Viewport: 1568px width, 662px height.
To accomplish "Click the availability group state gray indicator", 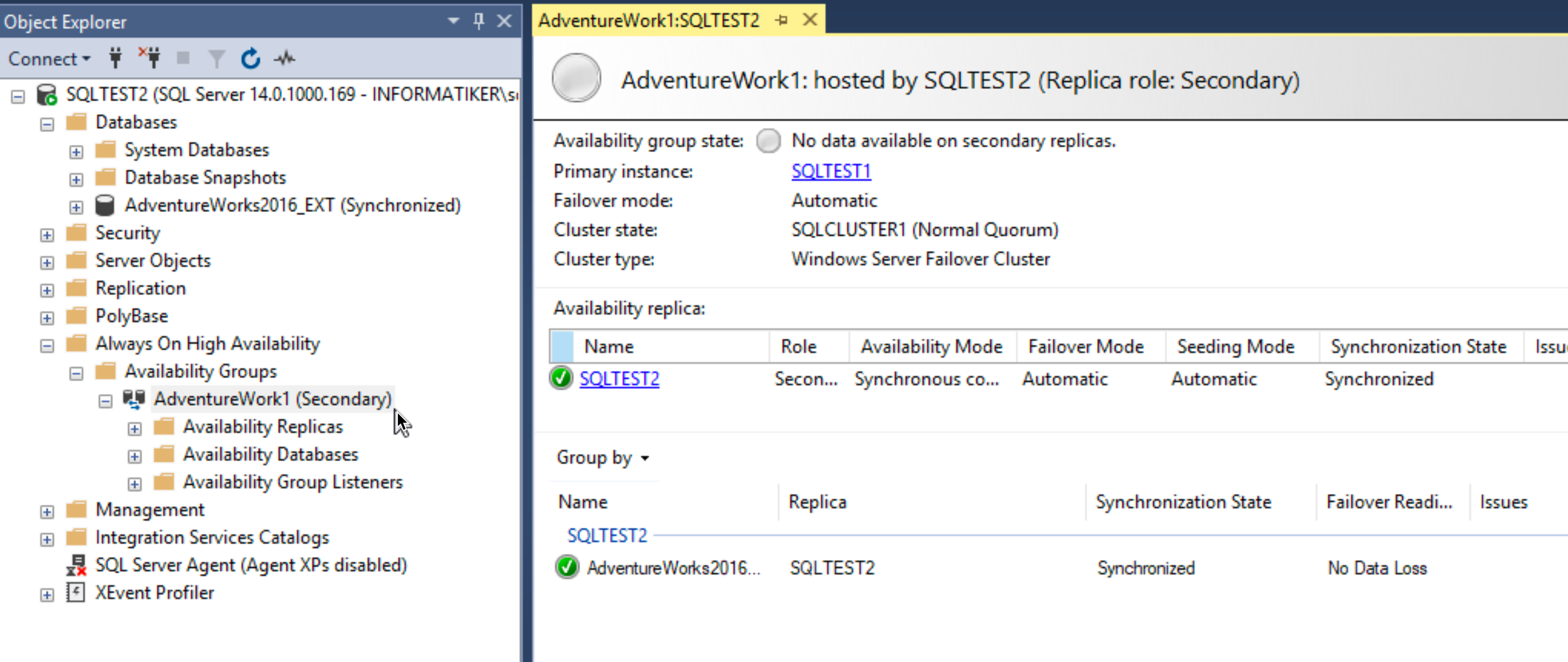I will click(768, 141).
